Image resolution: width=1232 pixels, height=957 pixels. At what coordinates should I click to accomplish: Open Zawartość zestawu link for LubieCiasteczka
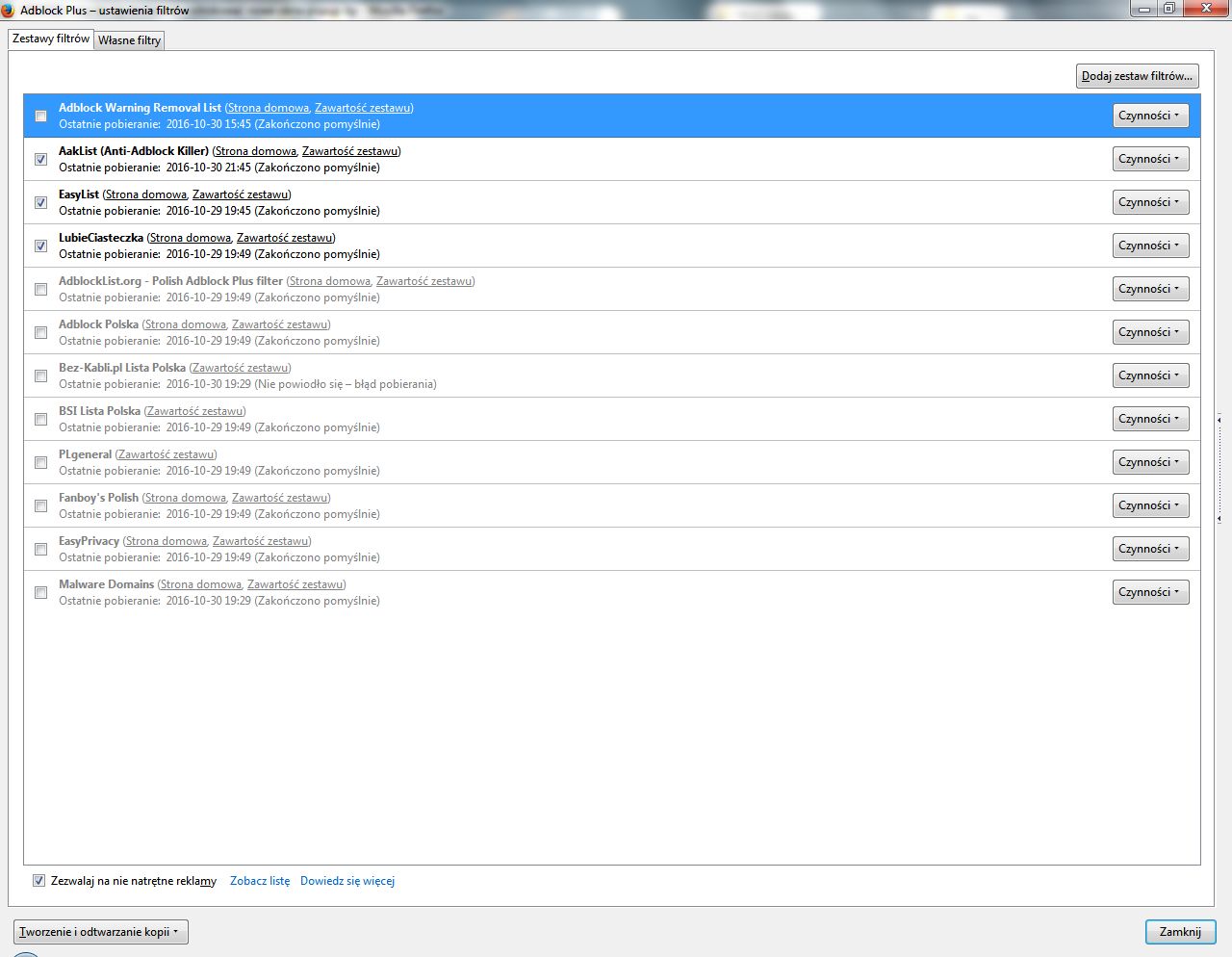pos(285,238)
